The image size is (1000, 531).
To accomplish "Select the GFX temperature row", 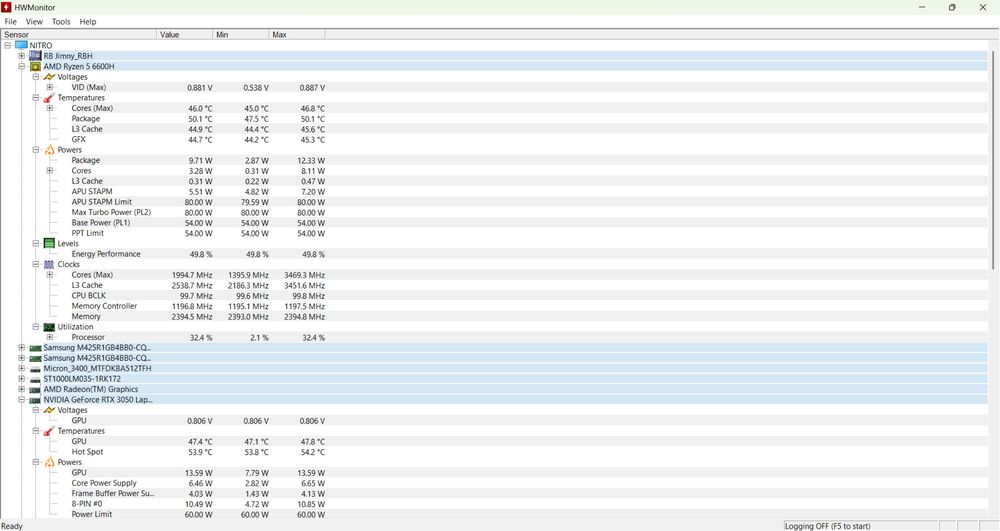I will 494,140.
